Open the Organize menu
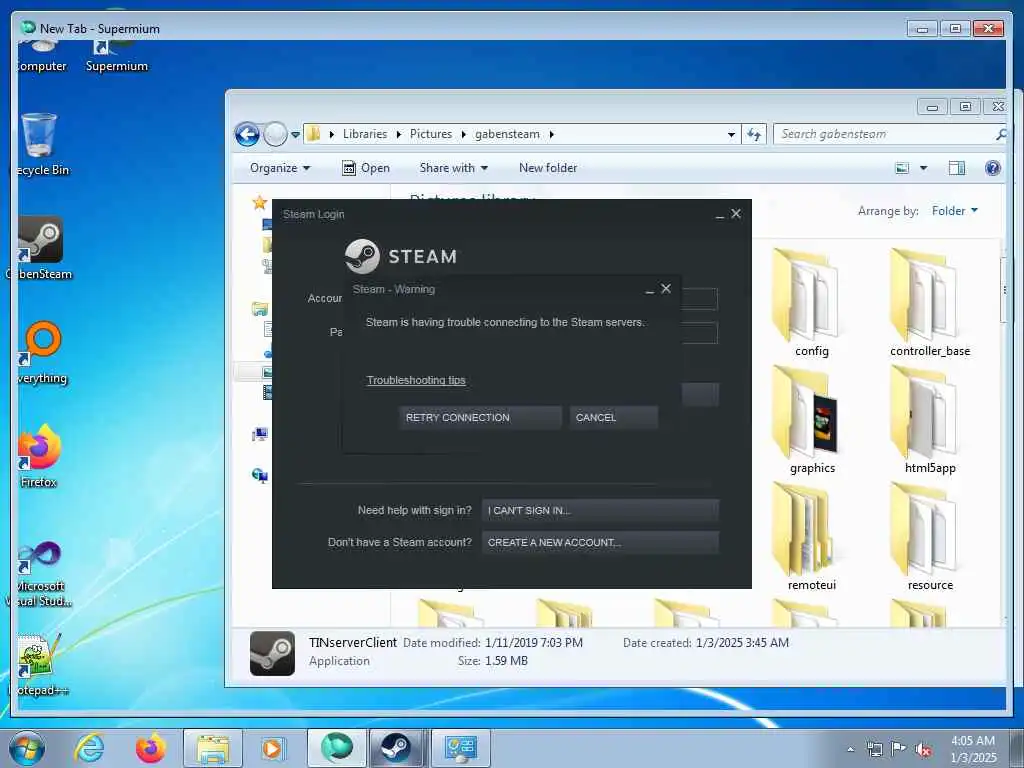 (280, 168)
